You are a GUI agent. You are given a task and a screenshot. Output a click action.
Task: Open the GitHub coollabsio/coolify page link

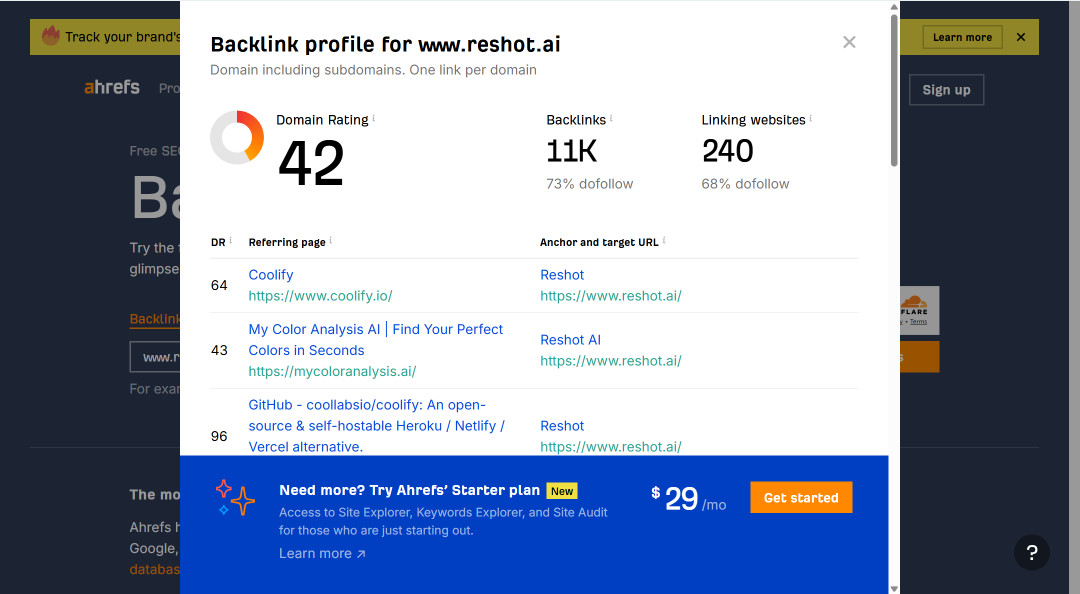click(376, 426)
